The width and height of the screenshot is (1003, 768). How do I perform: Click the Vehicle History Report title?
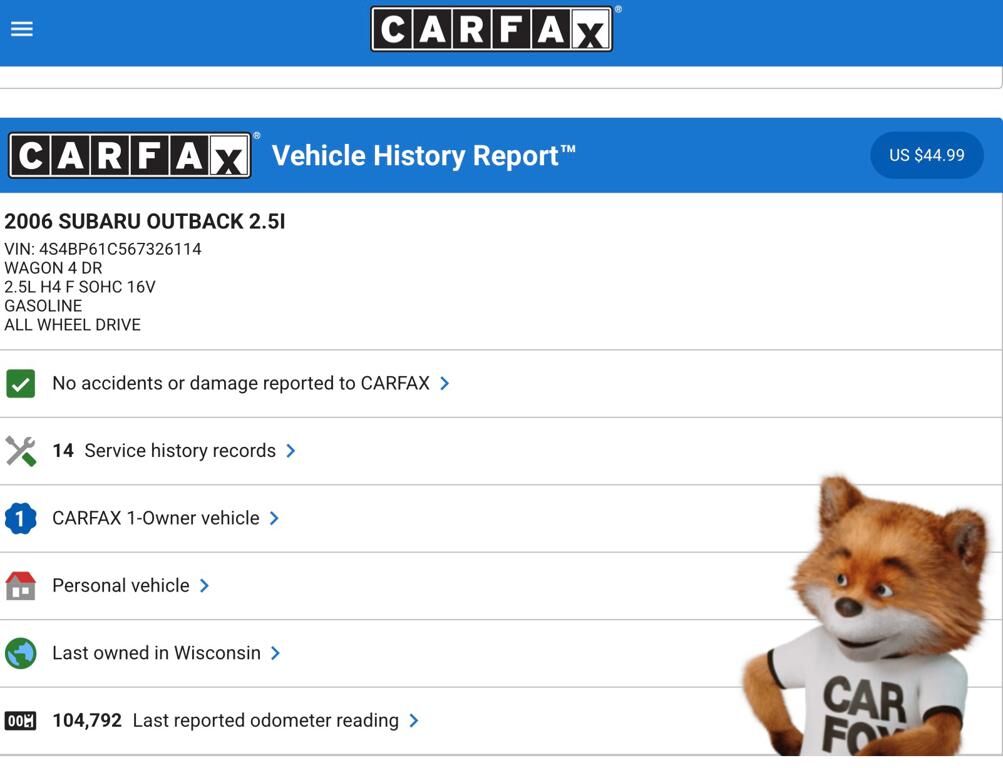click(423, 155)
